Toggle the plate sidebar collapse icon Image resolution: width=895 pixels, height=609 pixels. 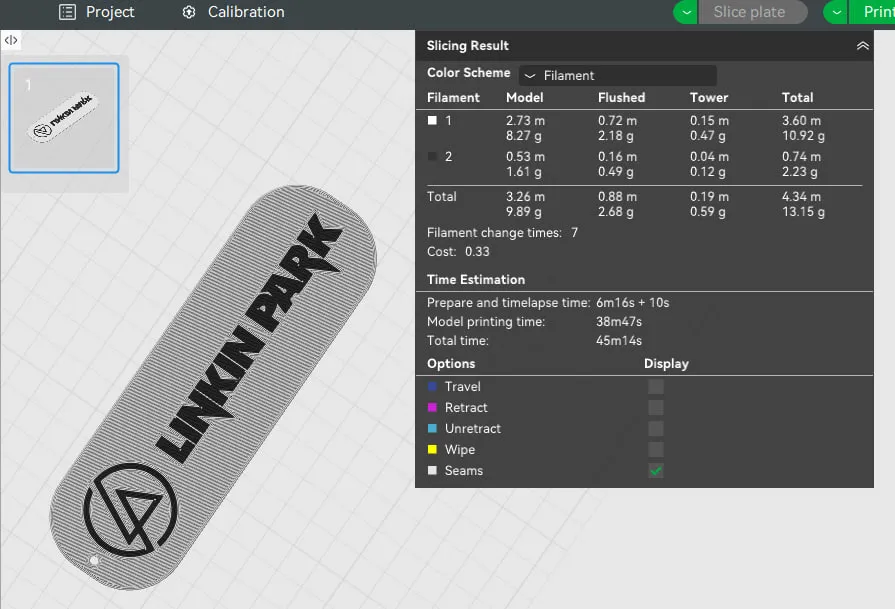click(x=11, y=40)
